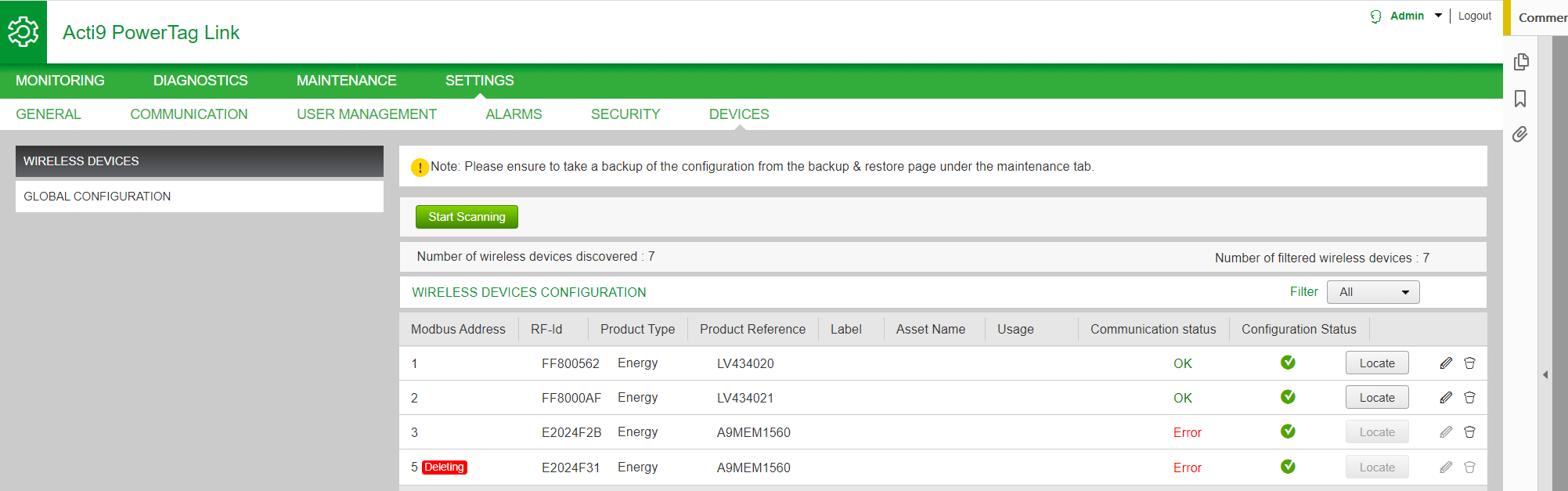
Task: Edit device E2024F31 with pencil icon
Action: 1446,468
